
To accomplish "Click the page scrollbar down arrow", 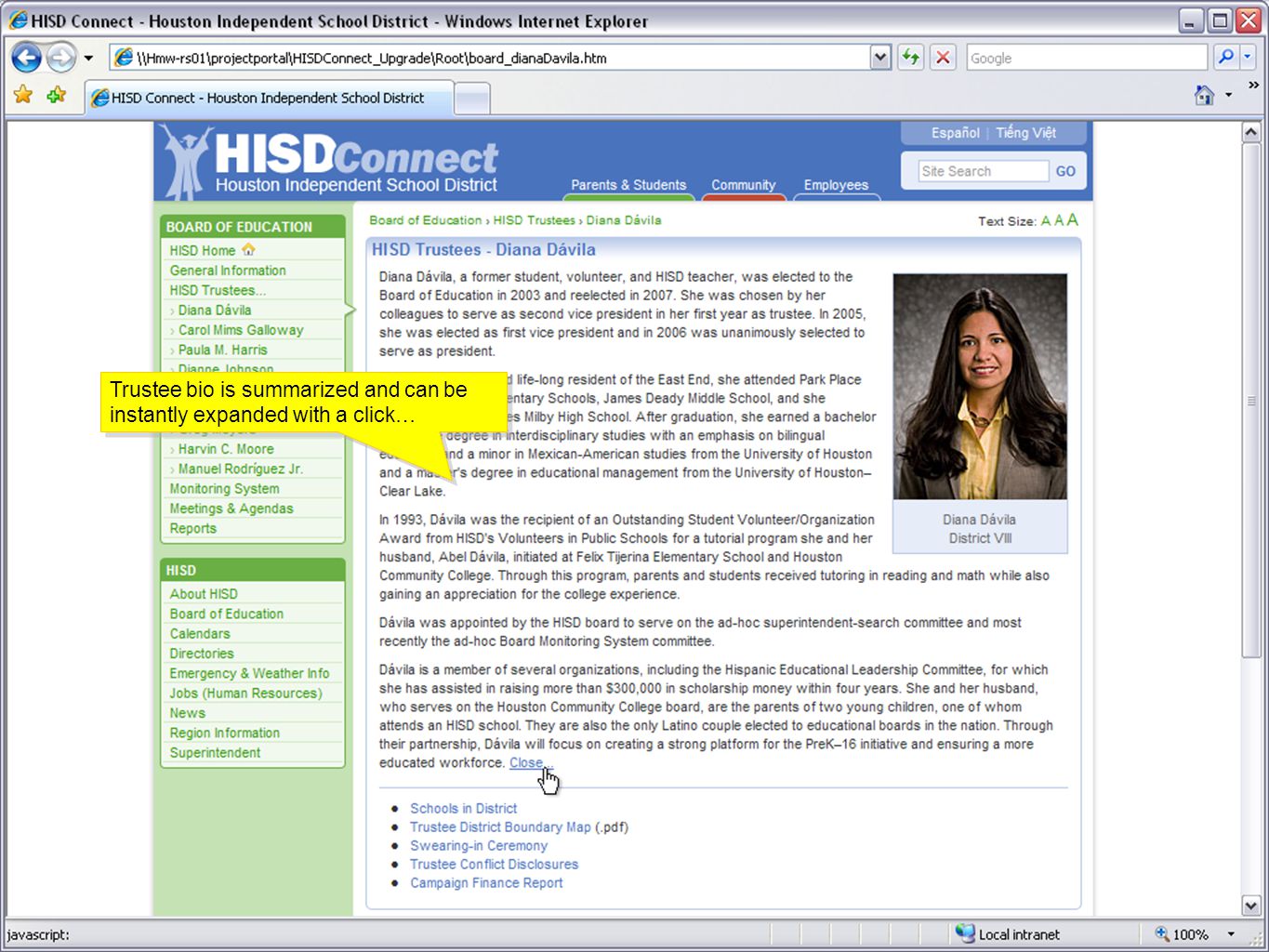I will (x=1251, y=906).
